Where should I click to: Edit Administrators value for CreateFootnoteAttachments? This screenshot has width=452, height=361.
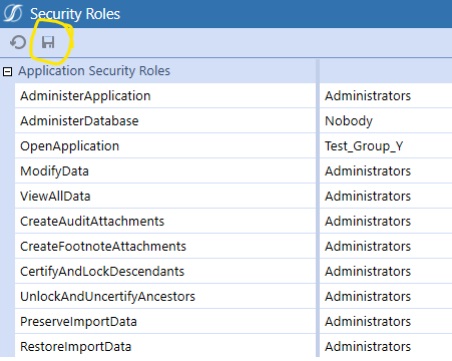point(386,246)
